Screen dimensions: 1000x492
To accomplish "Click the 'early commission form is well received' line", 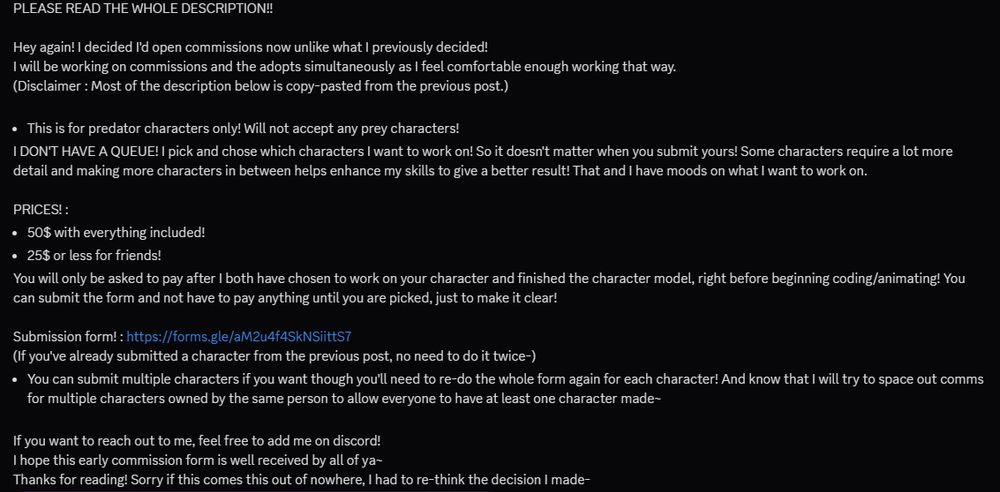I will [197, 460].
